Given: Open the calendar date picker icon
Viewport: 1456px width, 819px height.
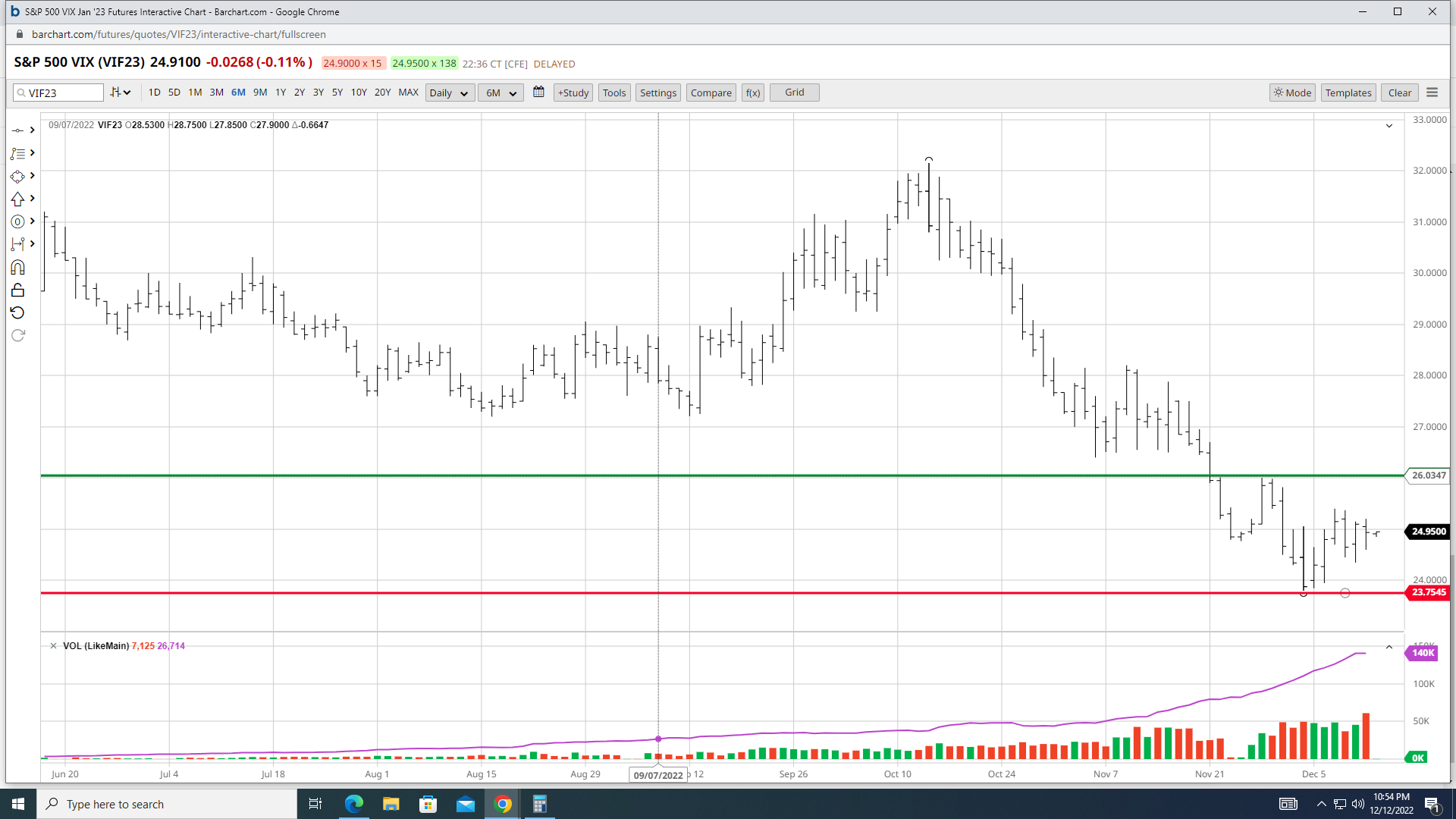Looking at the screenshot, I should click(538, 92).
